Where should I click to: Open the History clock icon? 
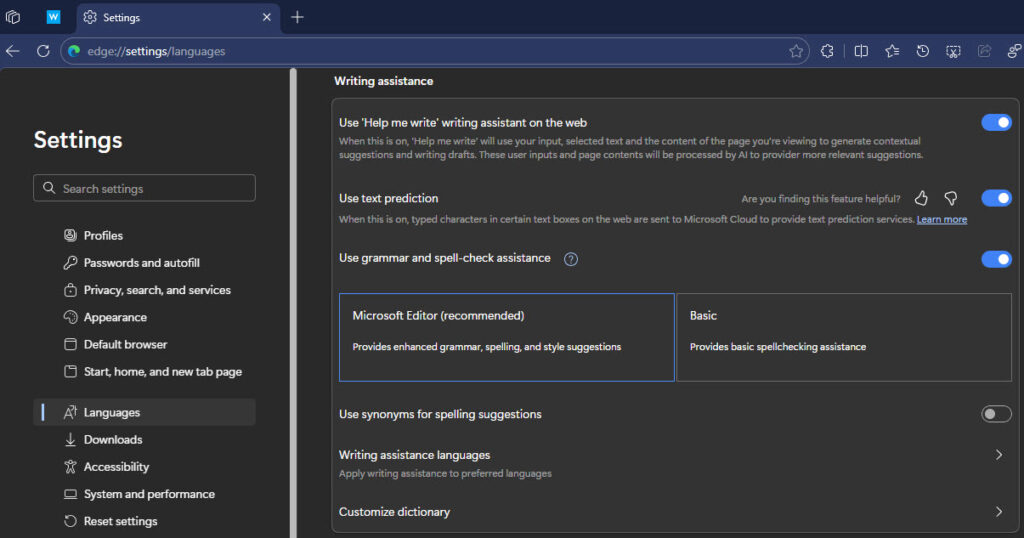point(922,51)
